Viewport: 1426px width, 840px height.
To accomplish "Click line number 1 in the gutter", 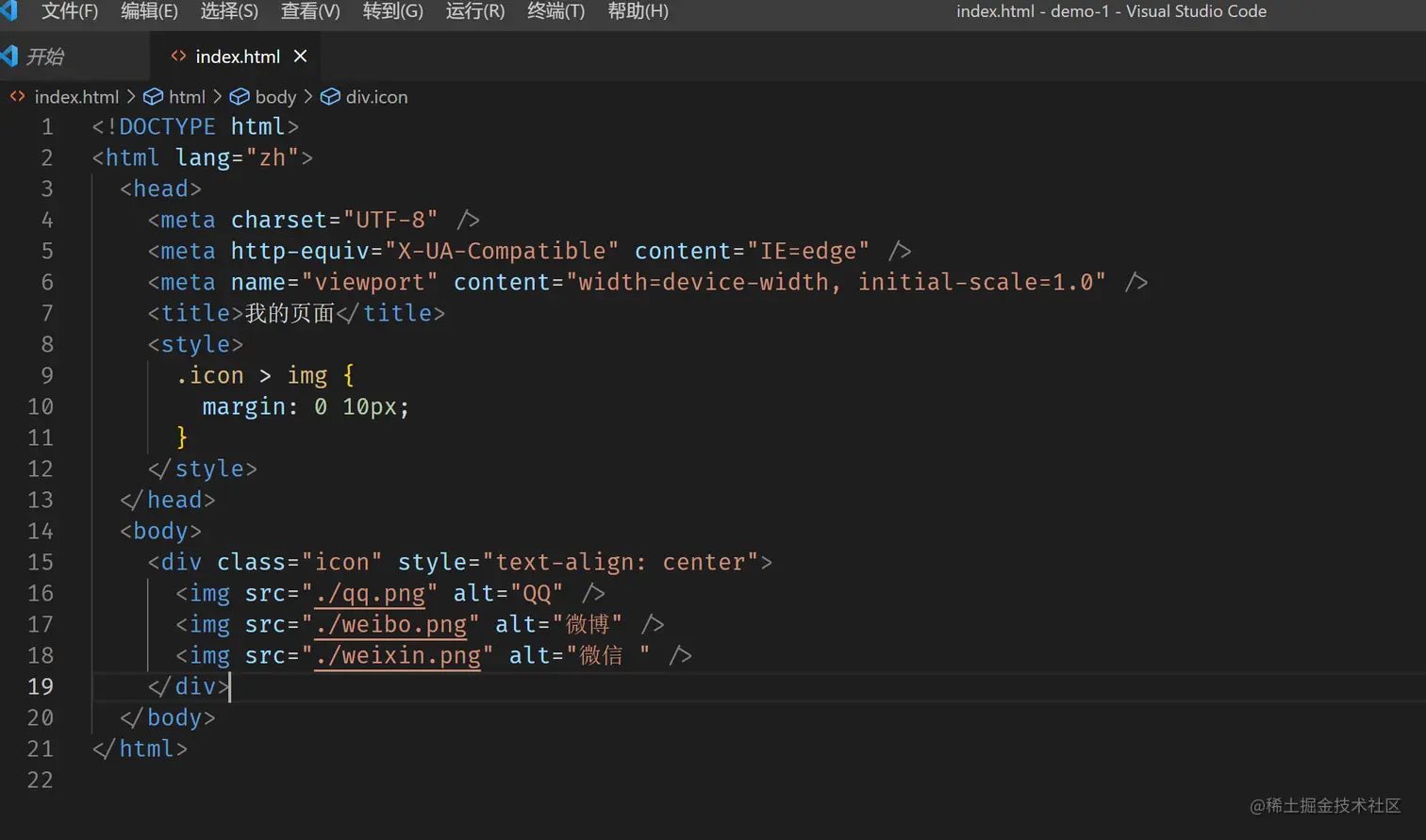I will point(47,126).
